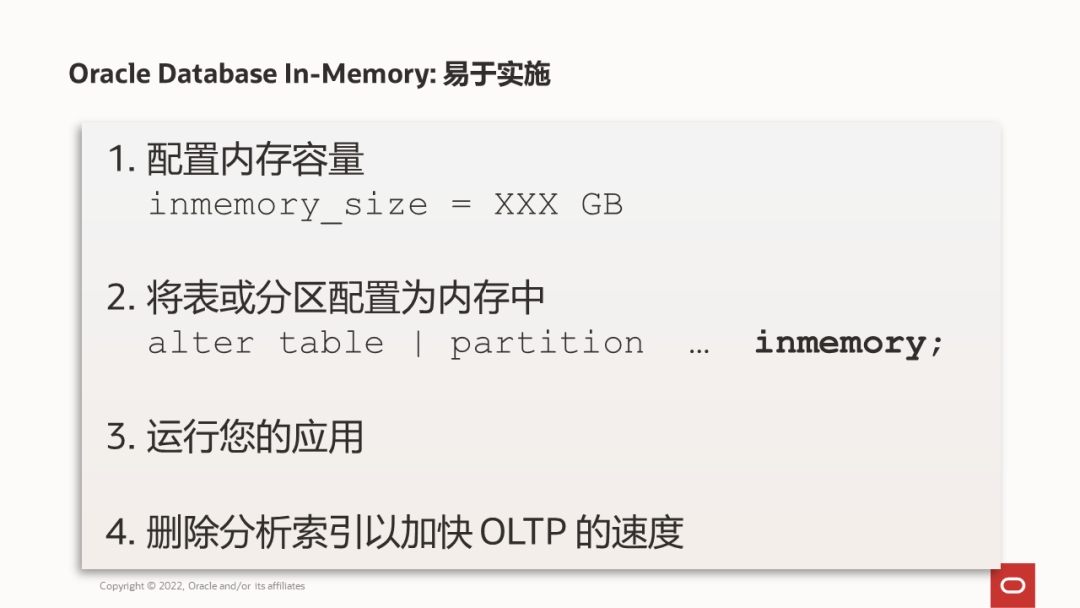Image resolution: width=1080 pixels, height=608 pixels.
Task: Click the inmemory_size = XXX GB code line
Action: 386,205
